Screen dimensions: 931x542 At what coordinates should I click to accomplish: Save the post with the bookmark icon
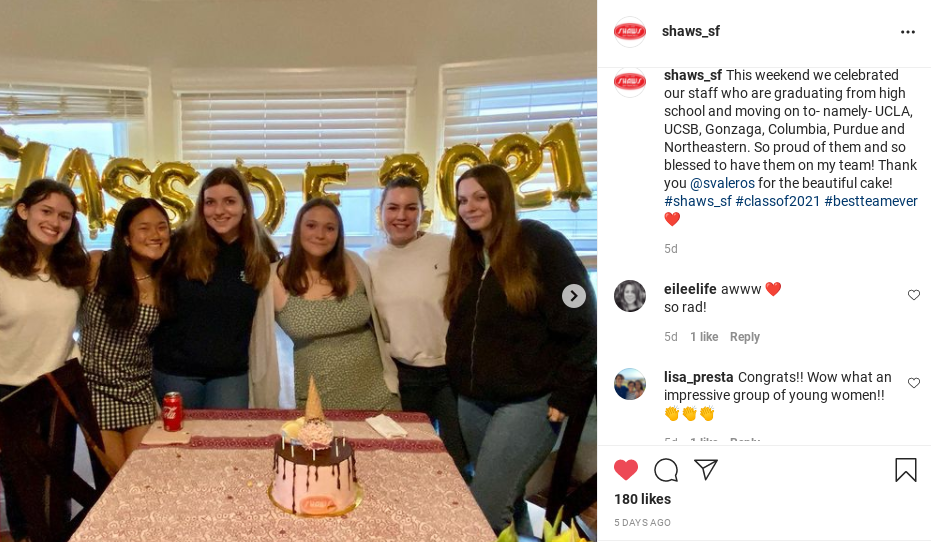coord(905,470)
